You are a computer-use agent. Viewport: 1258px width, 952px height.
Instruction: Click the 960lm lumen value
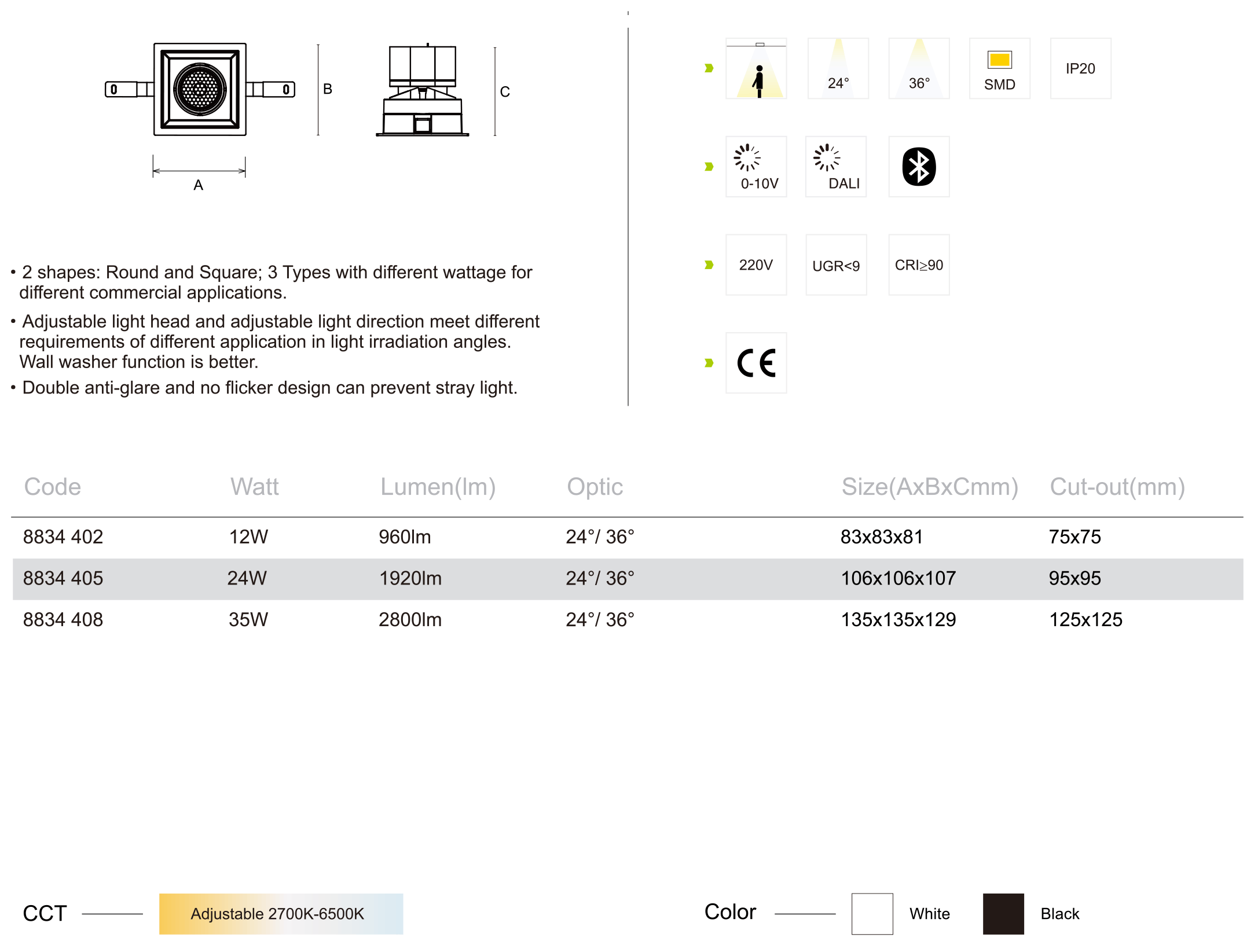405,537
